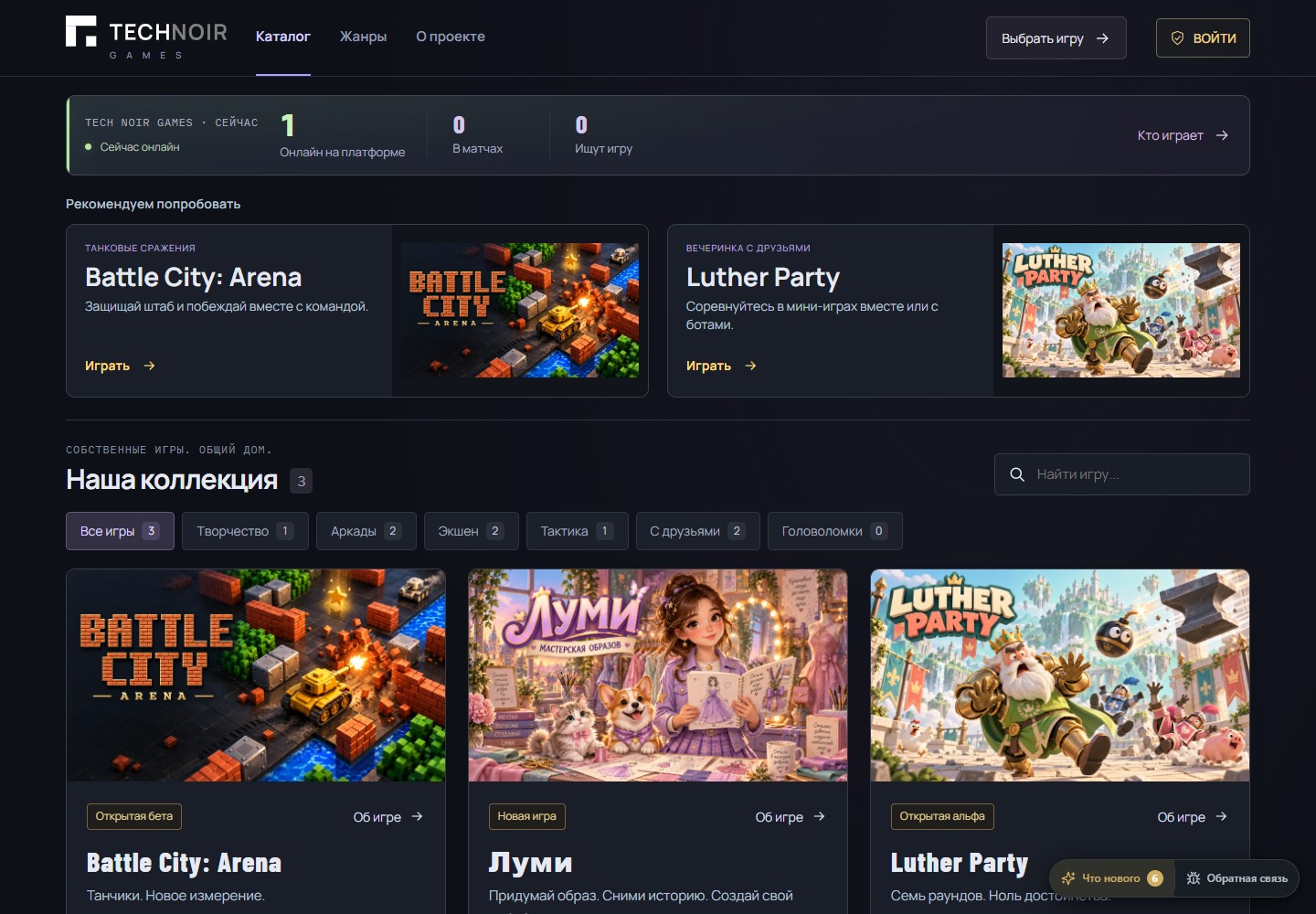This screenshot has height=914, width=1316.
Task: Select the Все игры filter
Action: coord(120,531)
